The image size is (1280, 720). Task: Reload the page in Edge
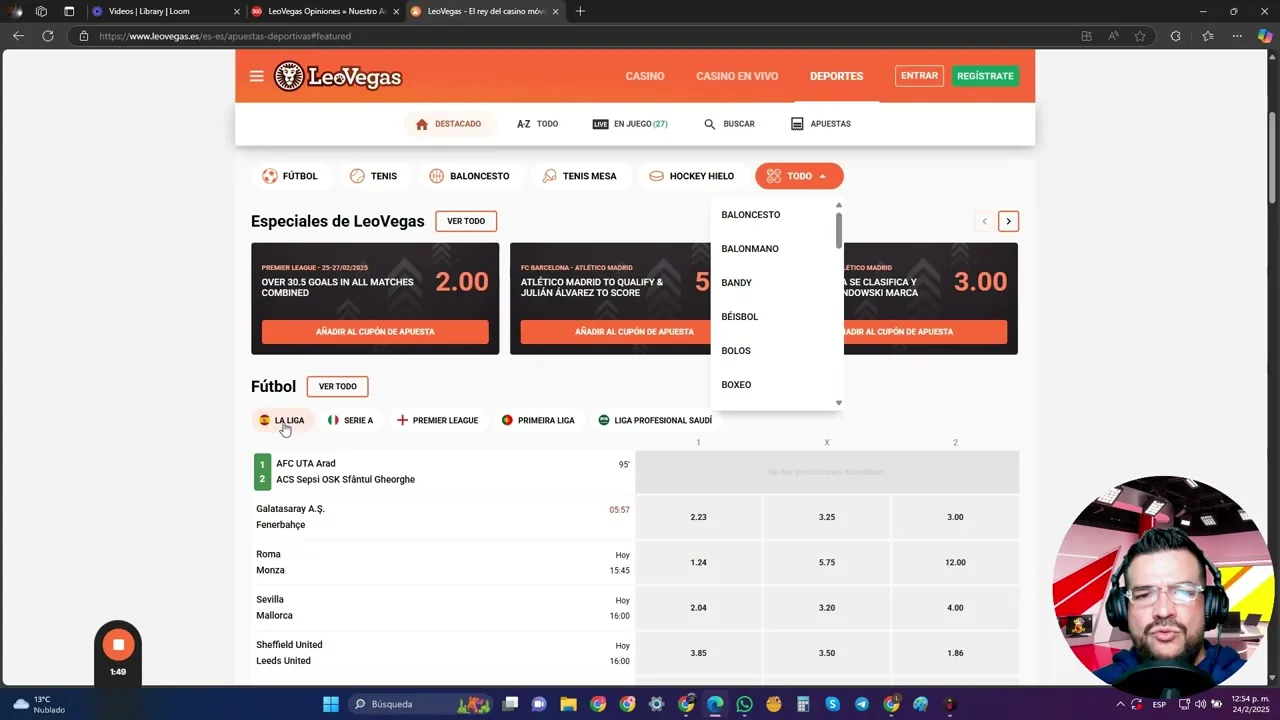click(47, 36)
